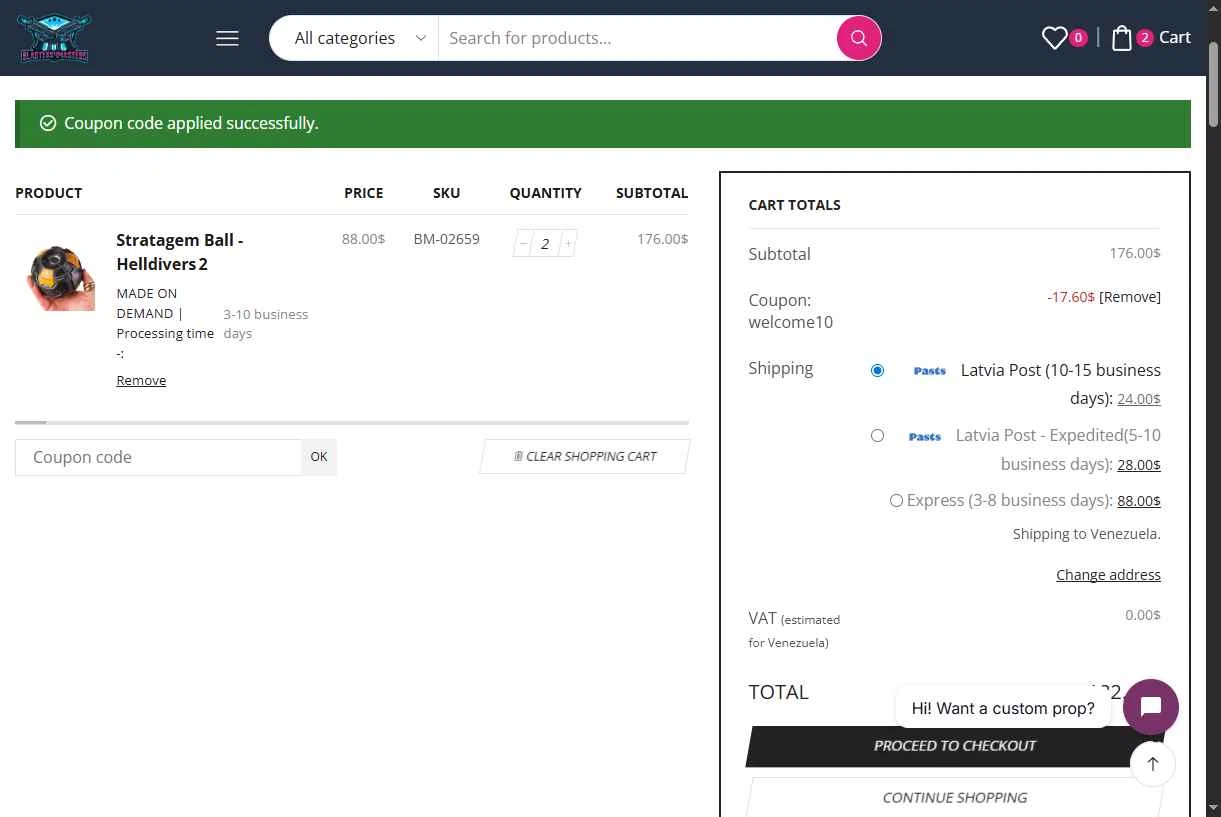Click the Shipping to Venezuela text

[x=1086, y=534]
